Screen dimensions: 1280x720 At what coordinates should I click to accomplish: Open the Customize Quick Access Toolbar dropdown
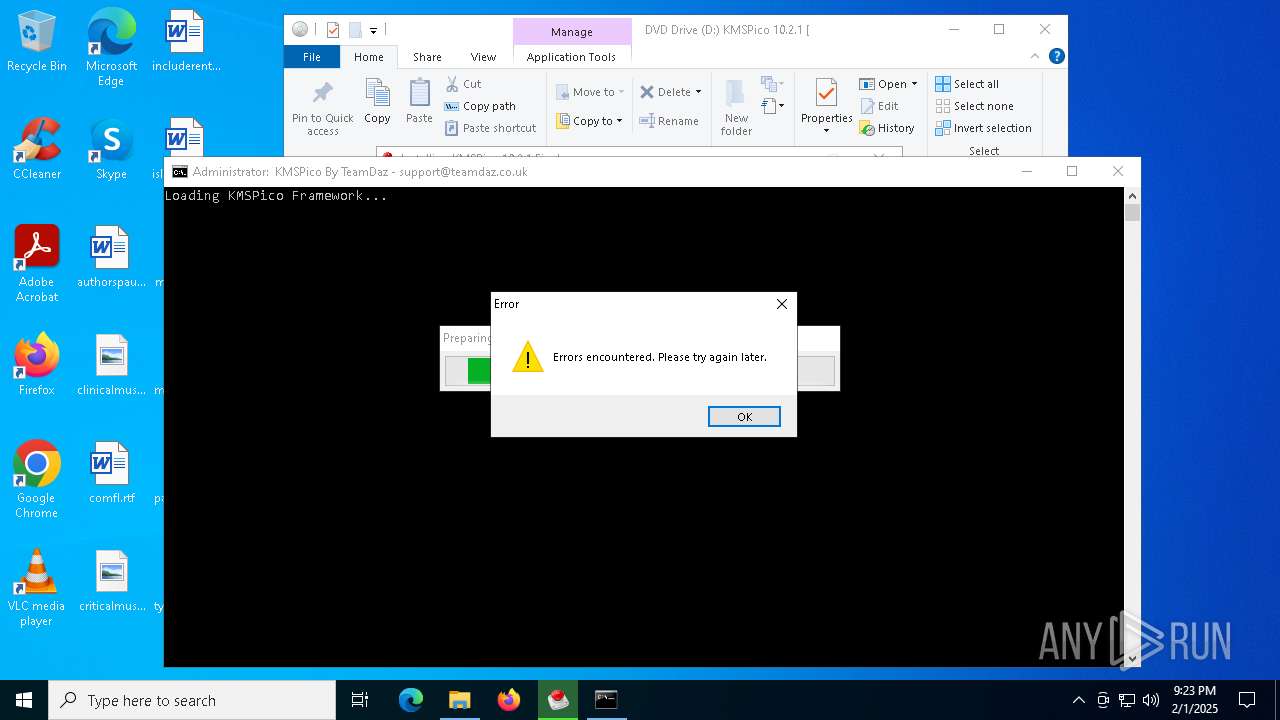click(x=373, y=31)
